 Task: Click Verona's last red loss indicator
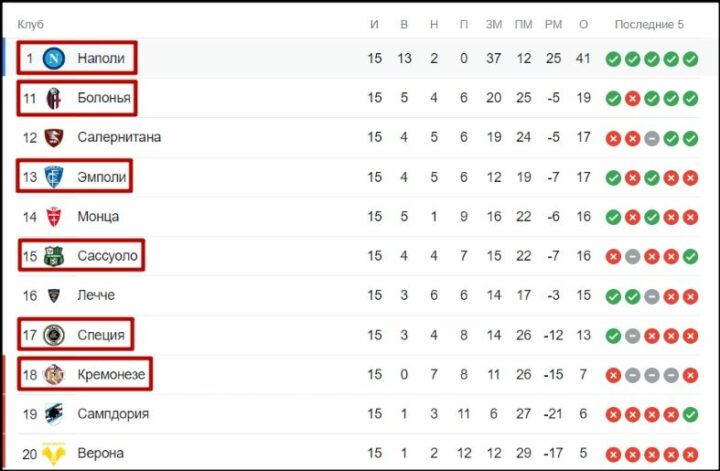click(x=690, y=453)
